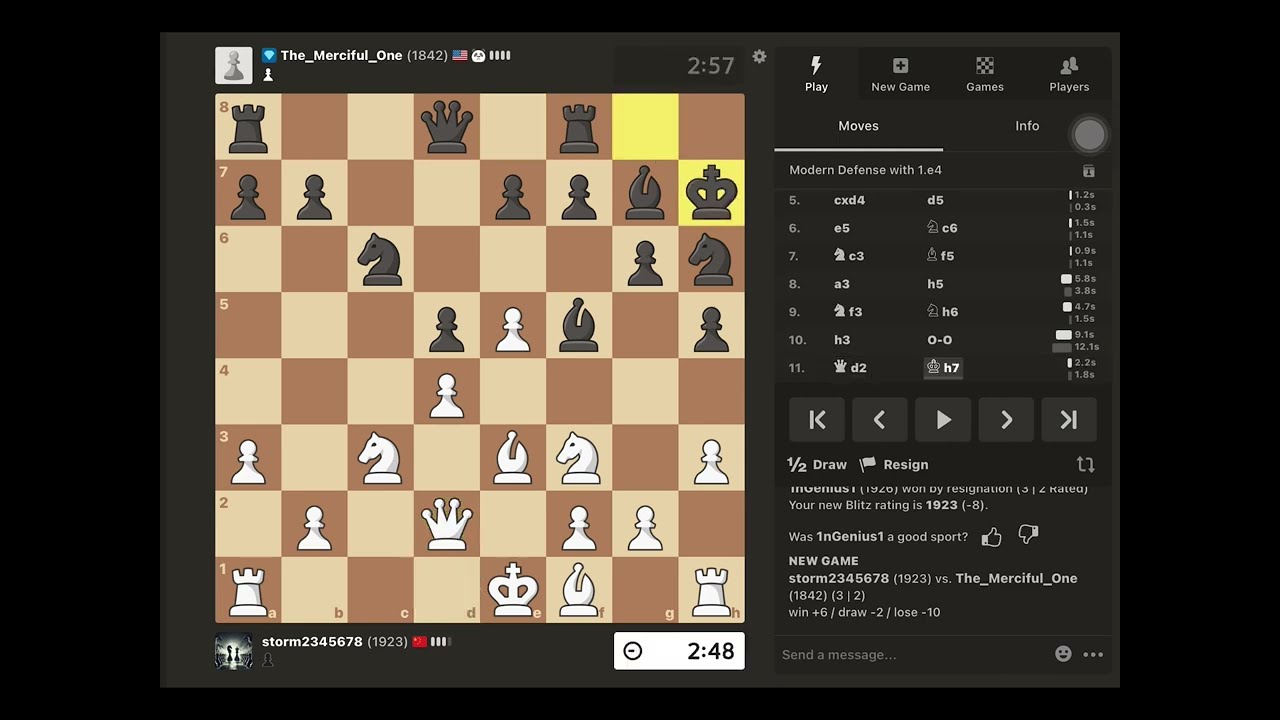Image resolution: width=1280 pixels, height=720 pixels.
Task: Select the white knight on f3
Action: [x=579, y=458]
